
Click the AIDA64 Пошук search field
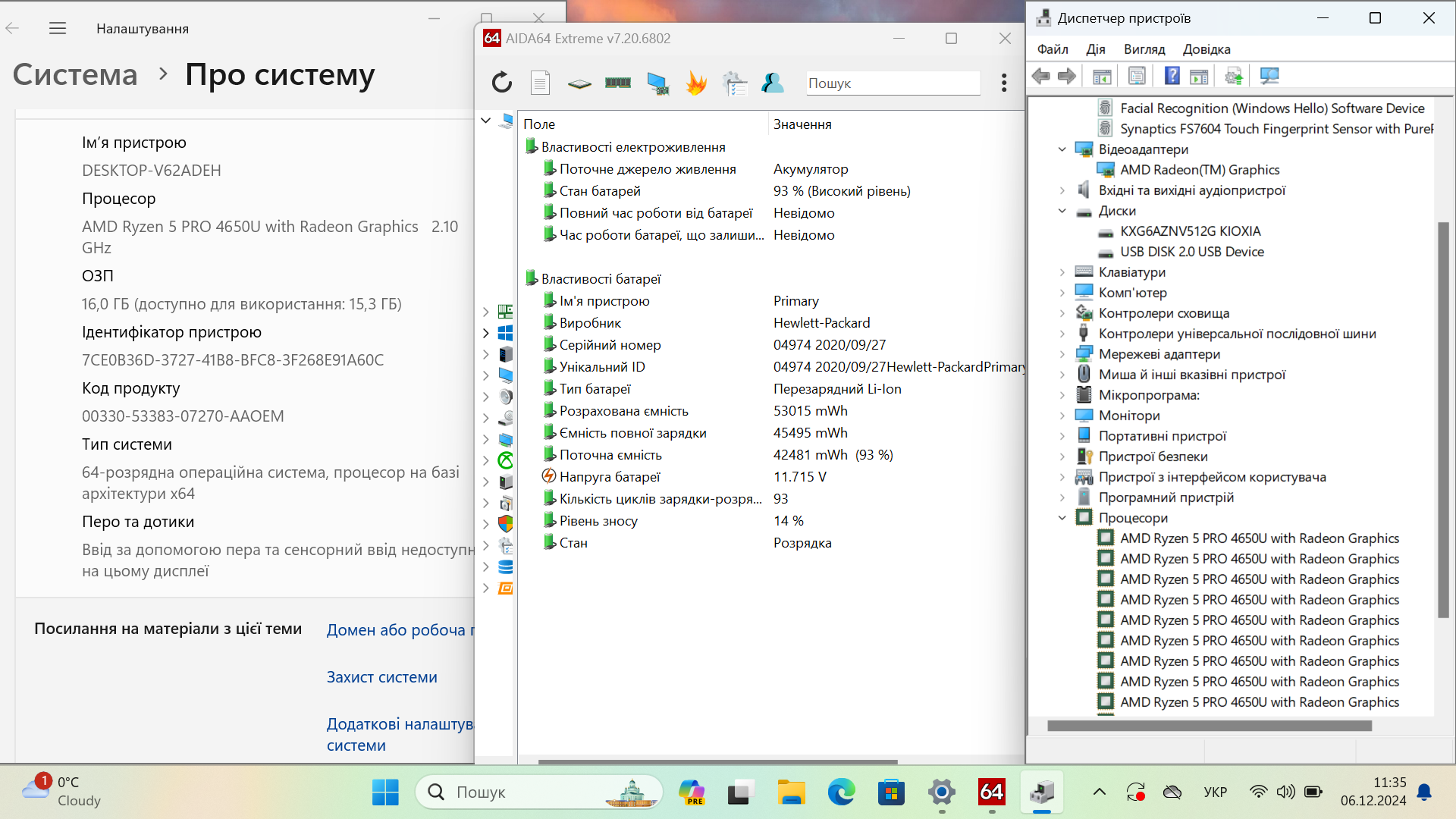893,83
